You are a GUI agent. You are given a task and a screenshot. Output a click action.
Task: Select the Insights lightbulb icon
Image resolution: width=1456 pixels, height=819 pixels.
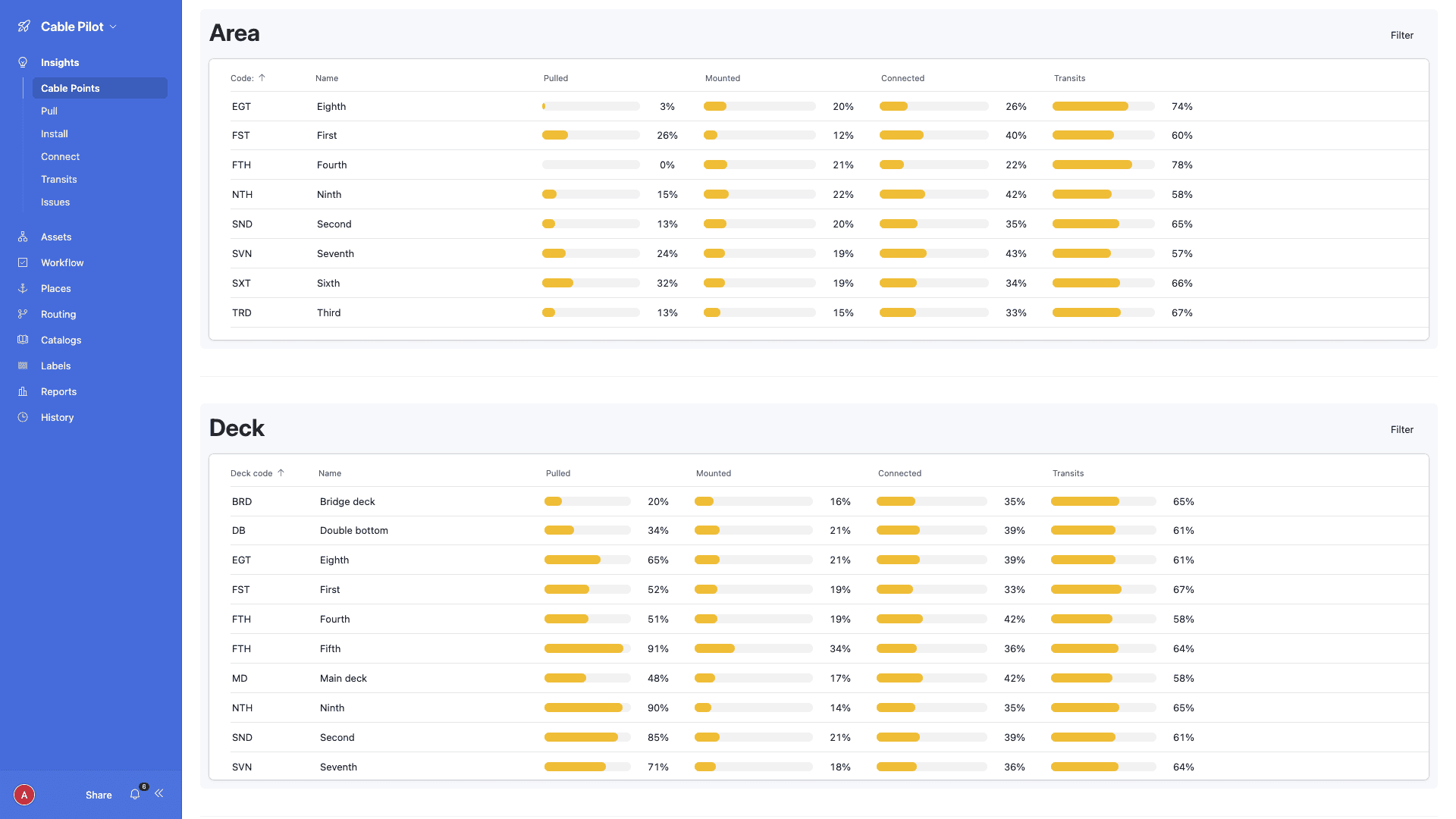23,62
